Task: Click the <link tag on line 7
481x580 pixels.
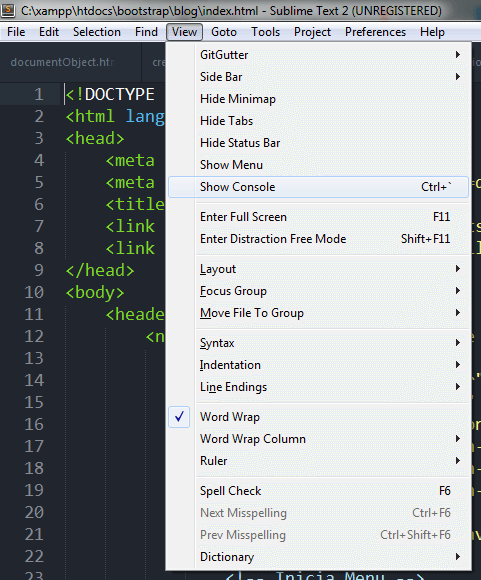Action: (x=130, y=226)
